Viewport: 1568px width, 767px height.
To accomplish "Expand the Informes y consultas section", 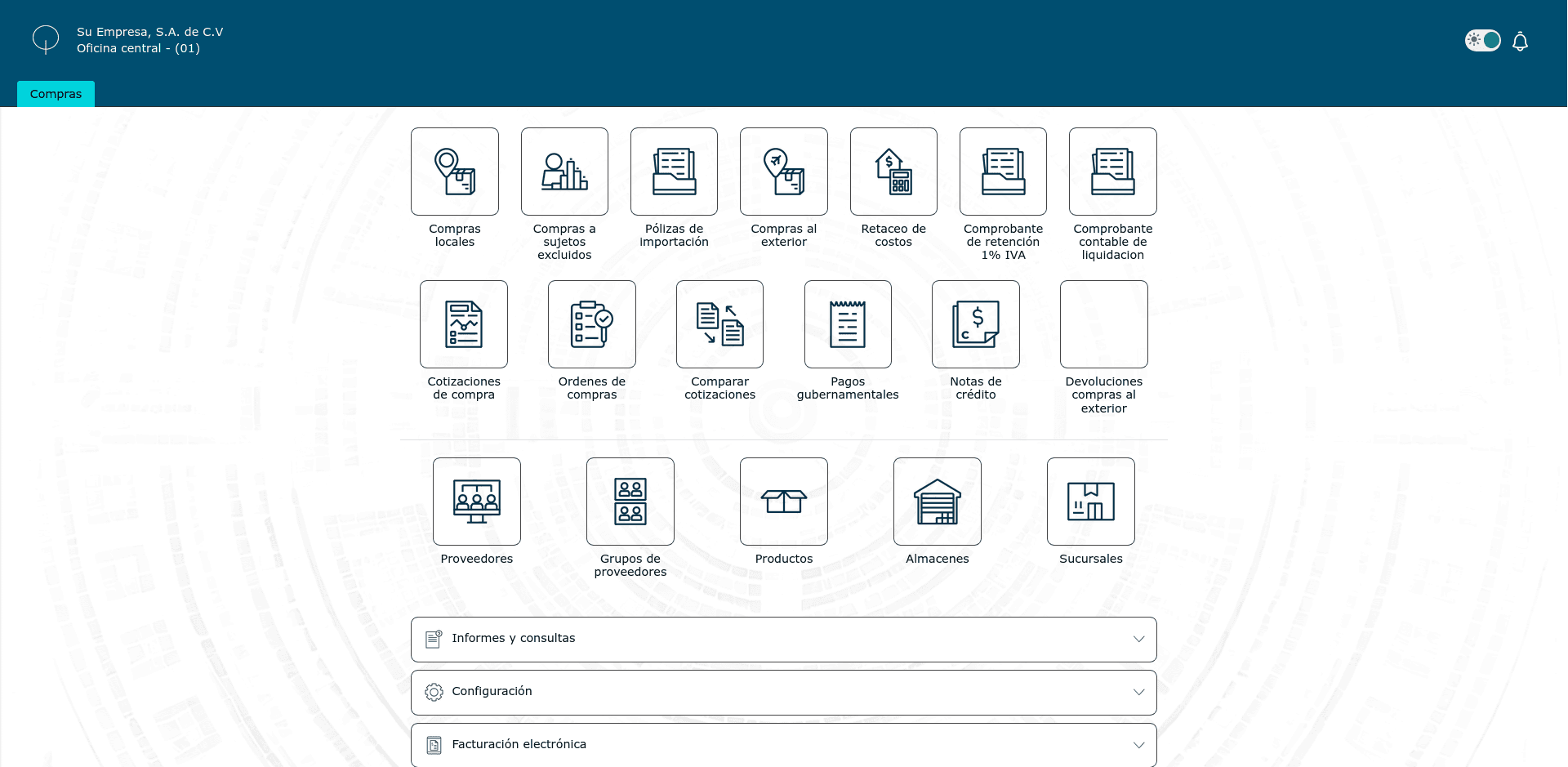I will tap(783, 639).
